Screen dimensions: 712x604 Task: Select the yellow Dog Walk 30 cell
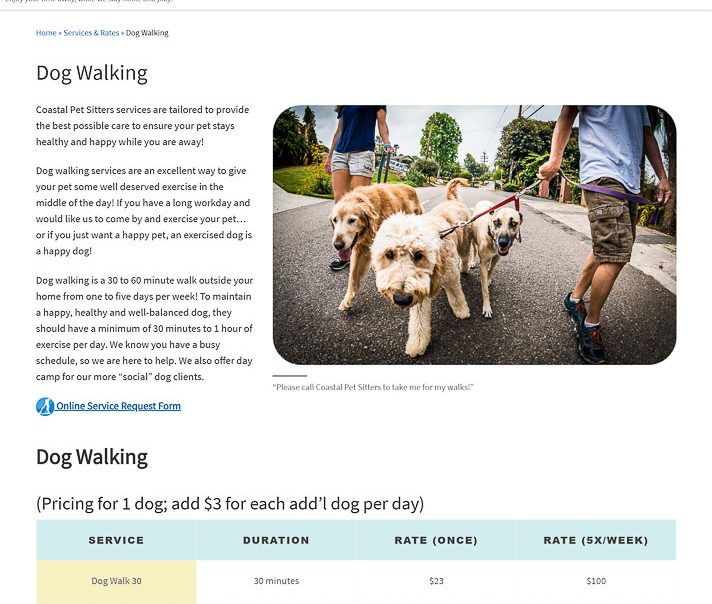[x=116, y=581]
